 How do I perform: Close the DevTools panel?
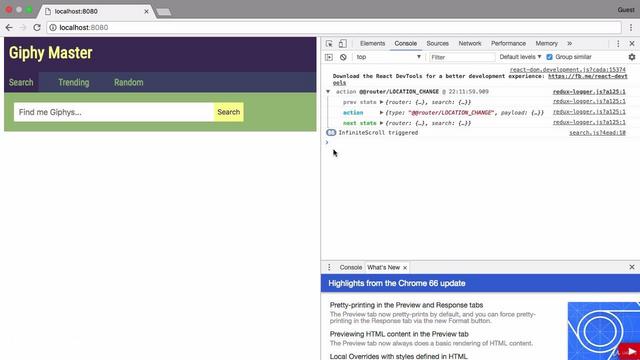632,43
